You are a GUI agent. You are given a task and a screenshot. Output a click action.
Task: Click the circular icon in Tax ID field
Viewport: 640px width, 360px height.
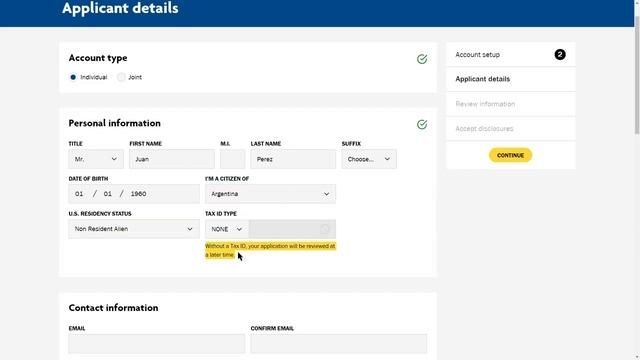point(324,229)
